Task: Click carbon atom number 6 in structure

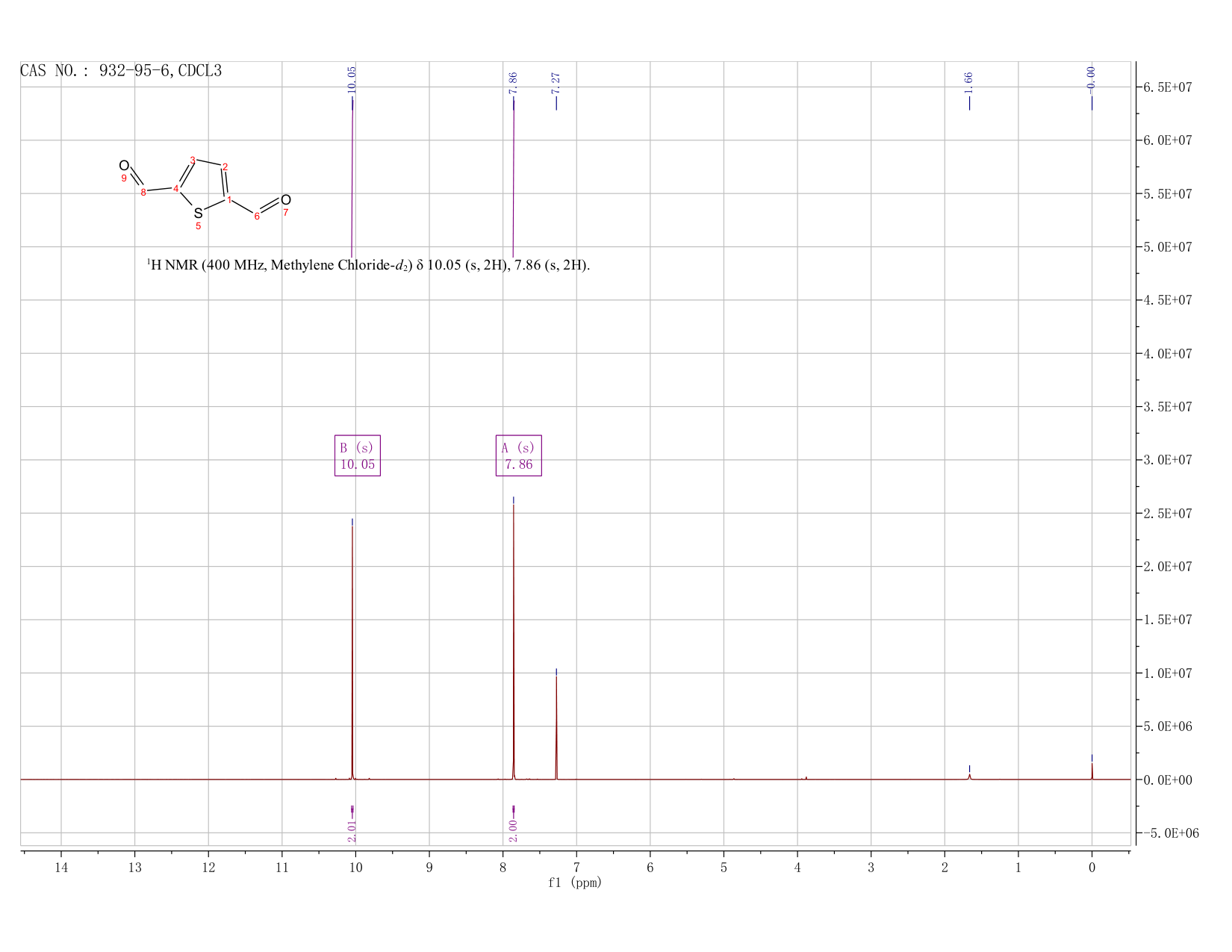Action: (x=257, y=217)
